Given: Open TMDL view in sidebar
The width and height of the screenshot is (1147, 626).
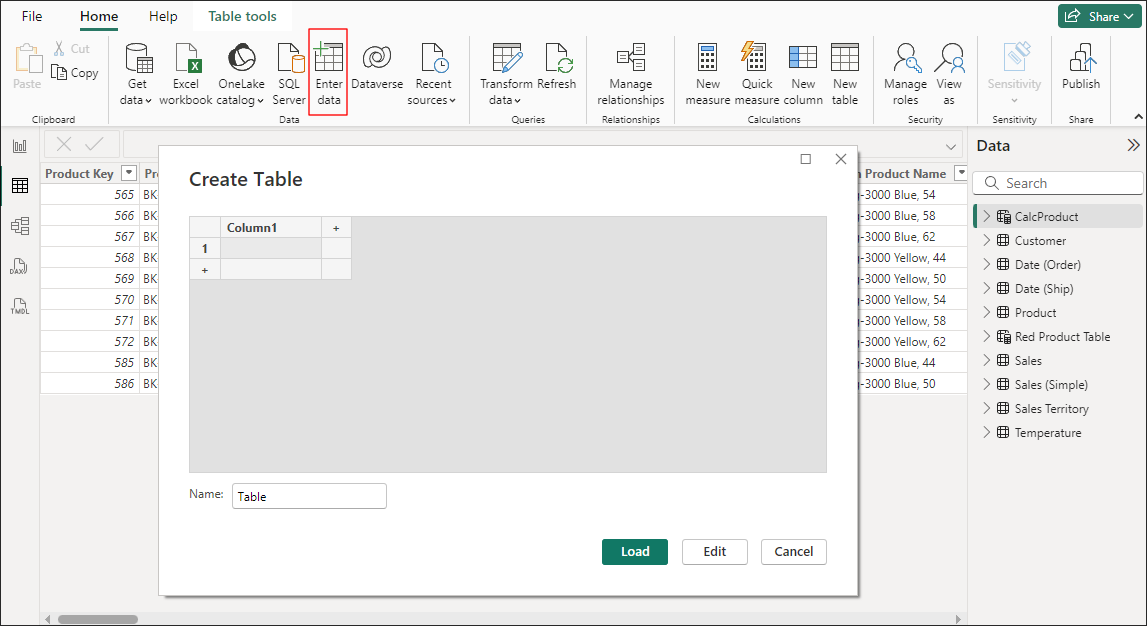Looking at the screenshot, I should [x=20, y=306].
